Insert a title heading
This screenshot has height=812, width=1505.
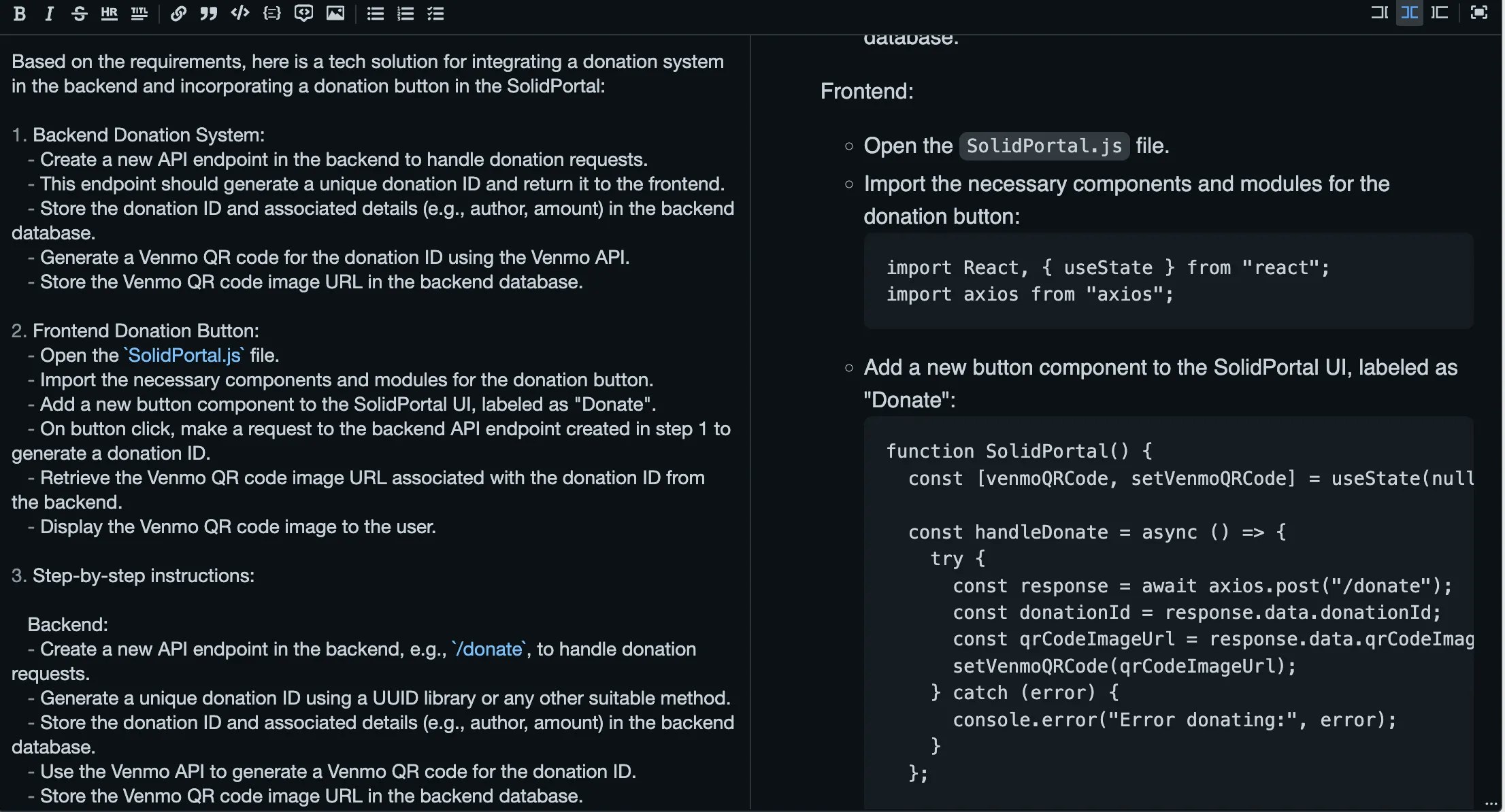coord(139,14)
